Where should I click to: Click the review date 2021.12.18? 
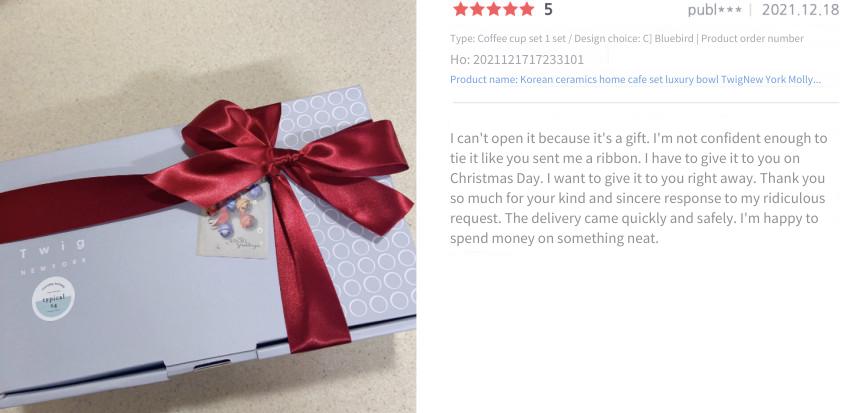(800, 10)
